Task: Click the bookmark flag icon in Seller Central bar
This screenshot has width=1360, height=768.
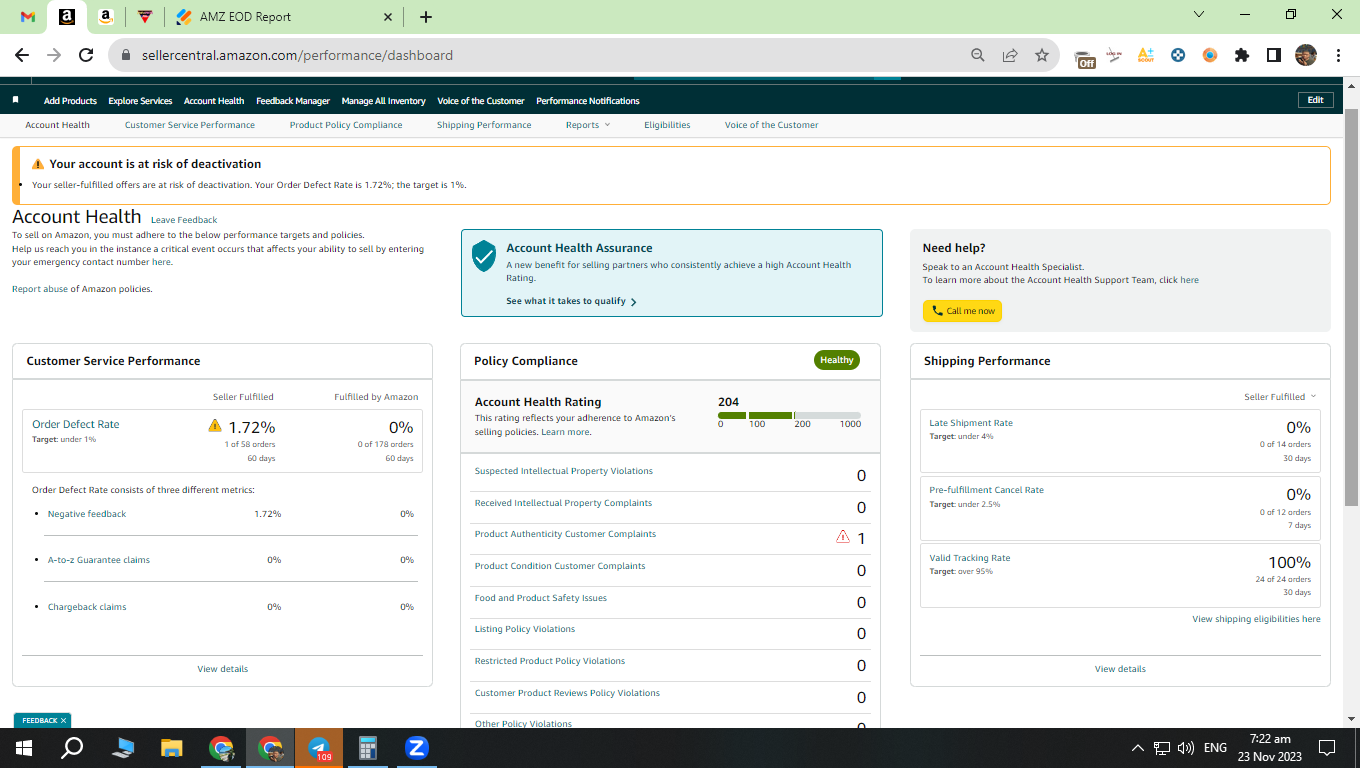Action: click(16, 100)
